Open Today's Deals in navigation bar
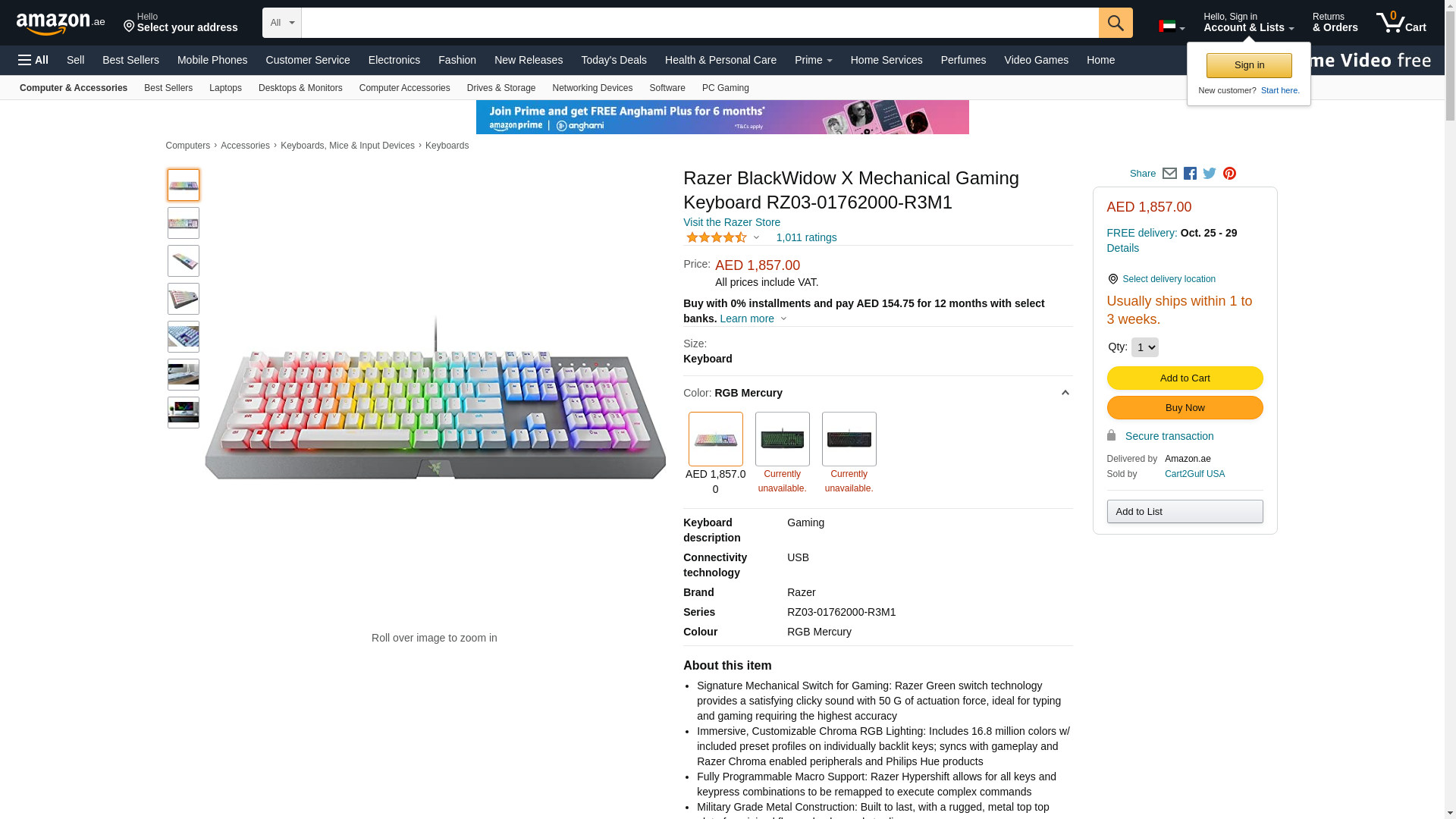The height and width of the screenshot is (819, 1456). pos(613,60)
